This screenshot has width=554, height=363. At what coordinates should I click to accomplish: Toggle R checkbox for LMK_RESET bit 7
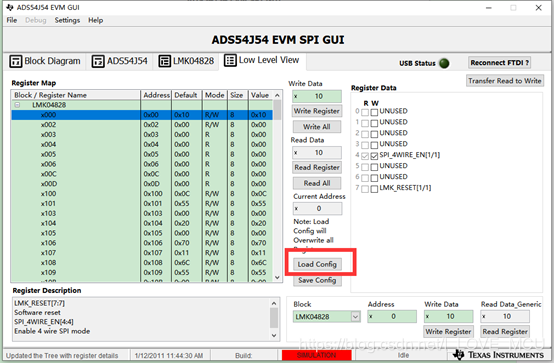point(365,189)
